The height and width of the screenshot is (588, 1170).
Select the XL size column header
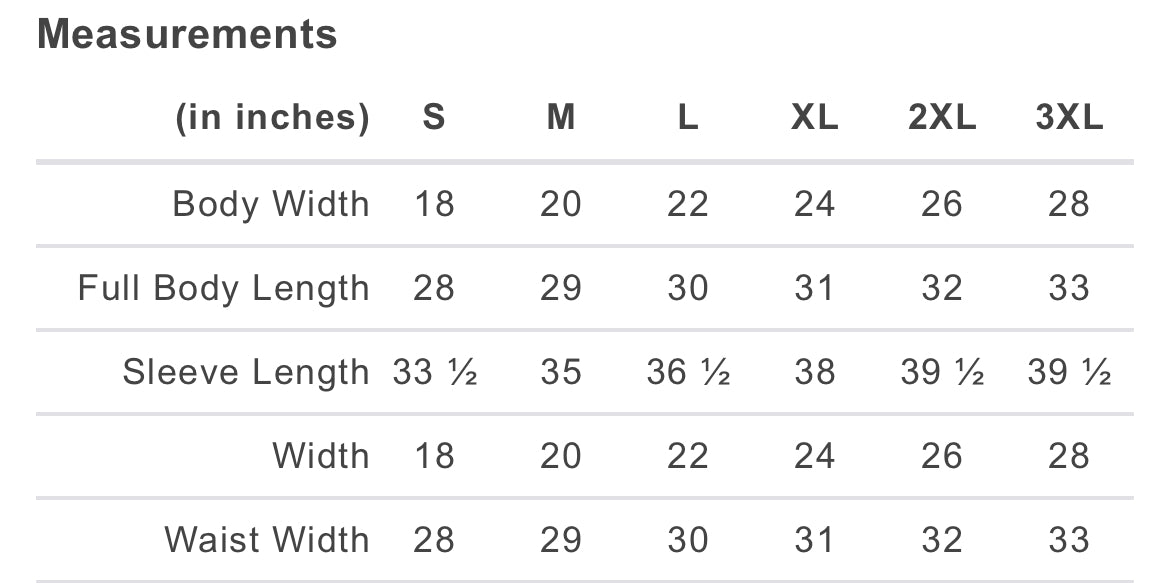coord(815,118)
